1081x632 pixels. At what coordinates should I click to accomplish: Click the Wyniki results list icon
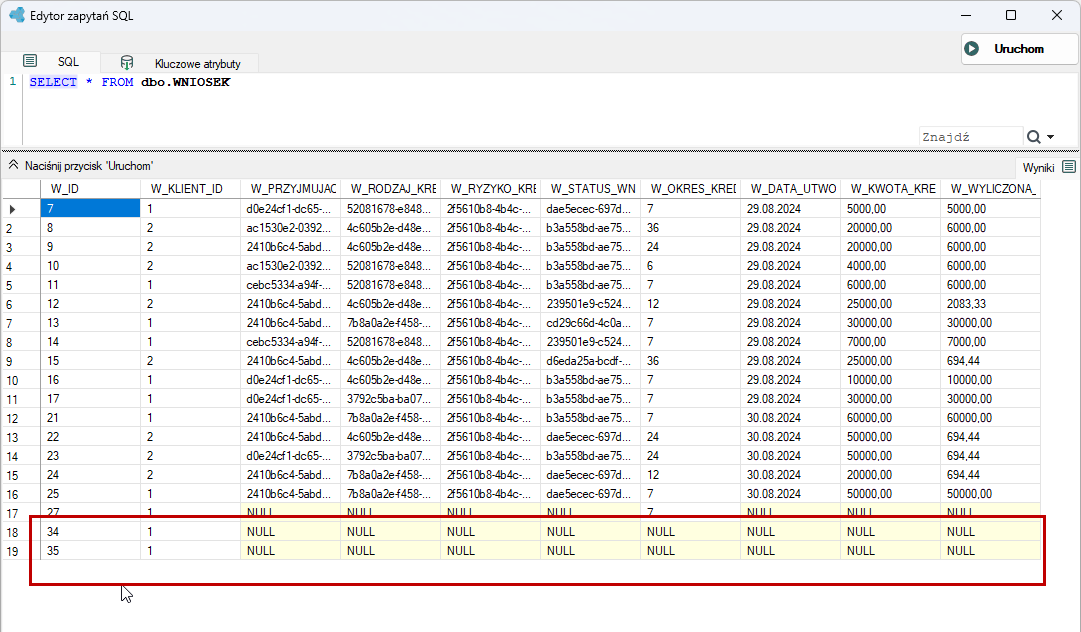(1069, 167)
